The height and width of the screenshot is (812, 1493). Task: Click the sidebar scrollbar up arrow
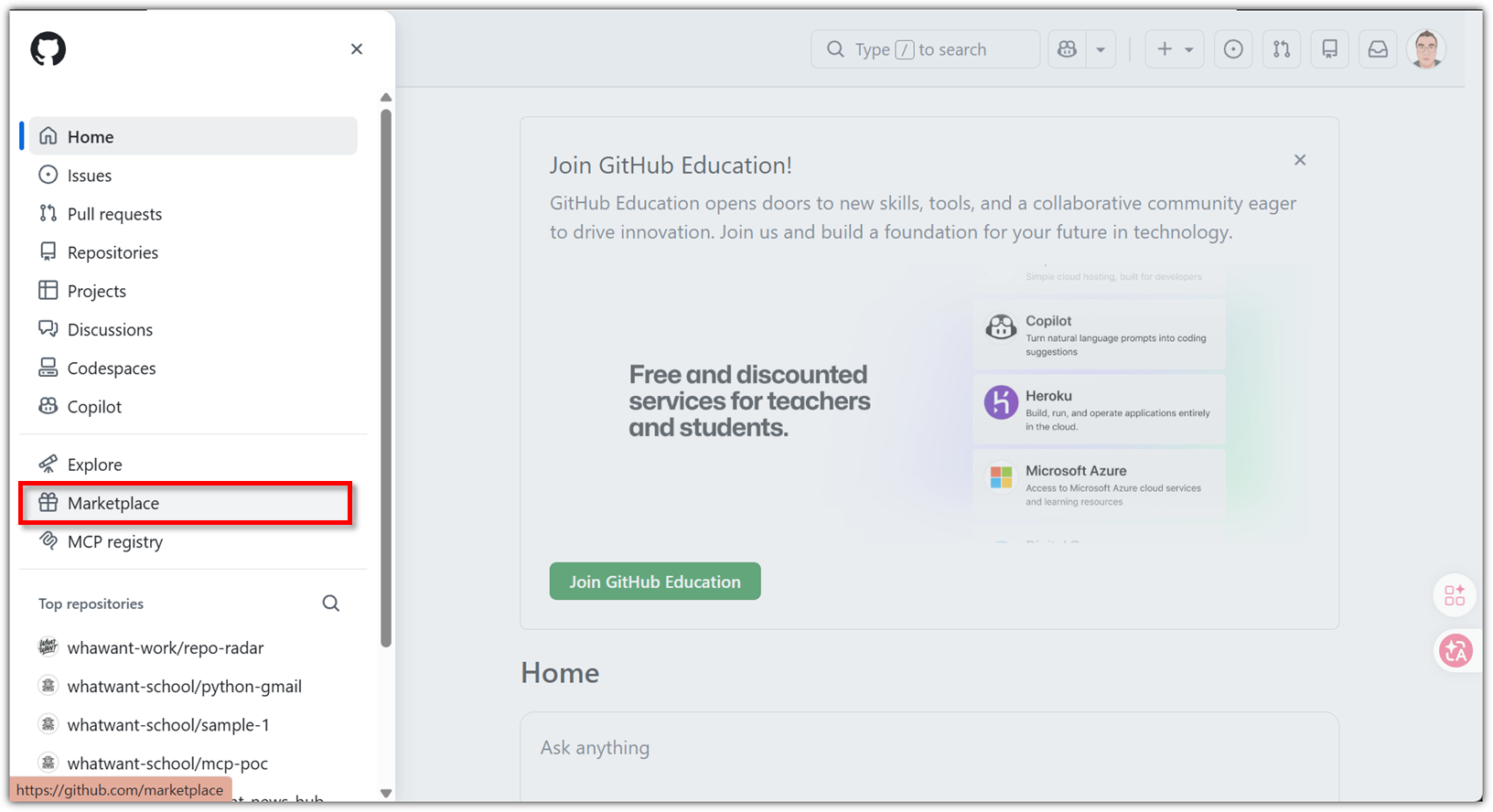click(386, 97)
